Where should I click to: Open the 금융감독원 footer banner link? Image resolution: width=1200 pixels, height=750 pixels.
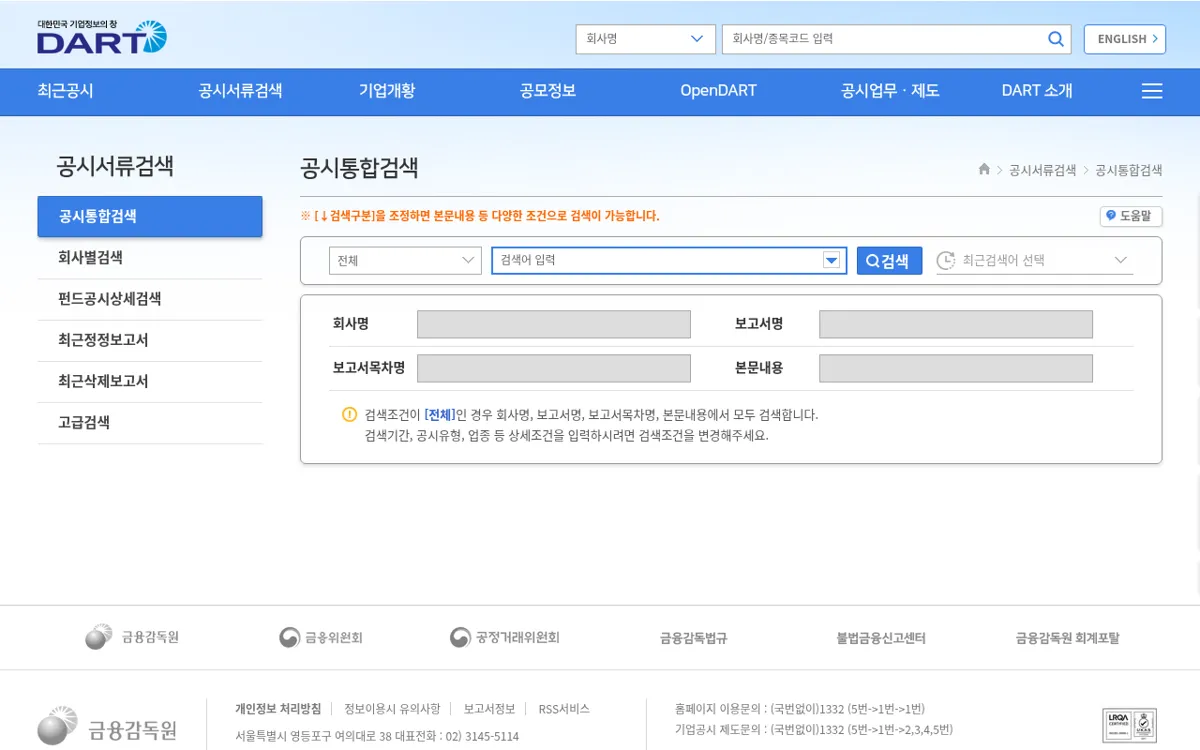tap(132, 637)
